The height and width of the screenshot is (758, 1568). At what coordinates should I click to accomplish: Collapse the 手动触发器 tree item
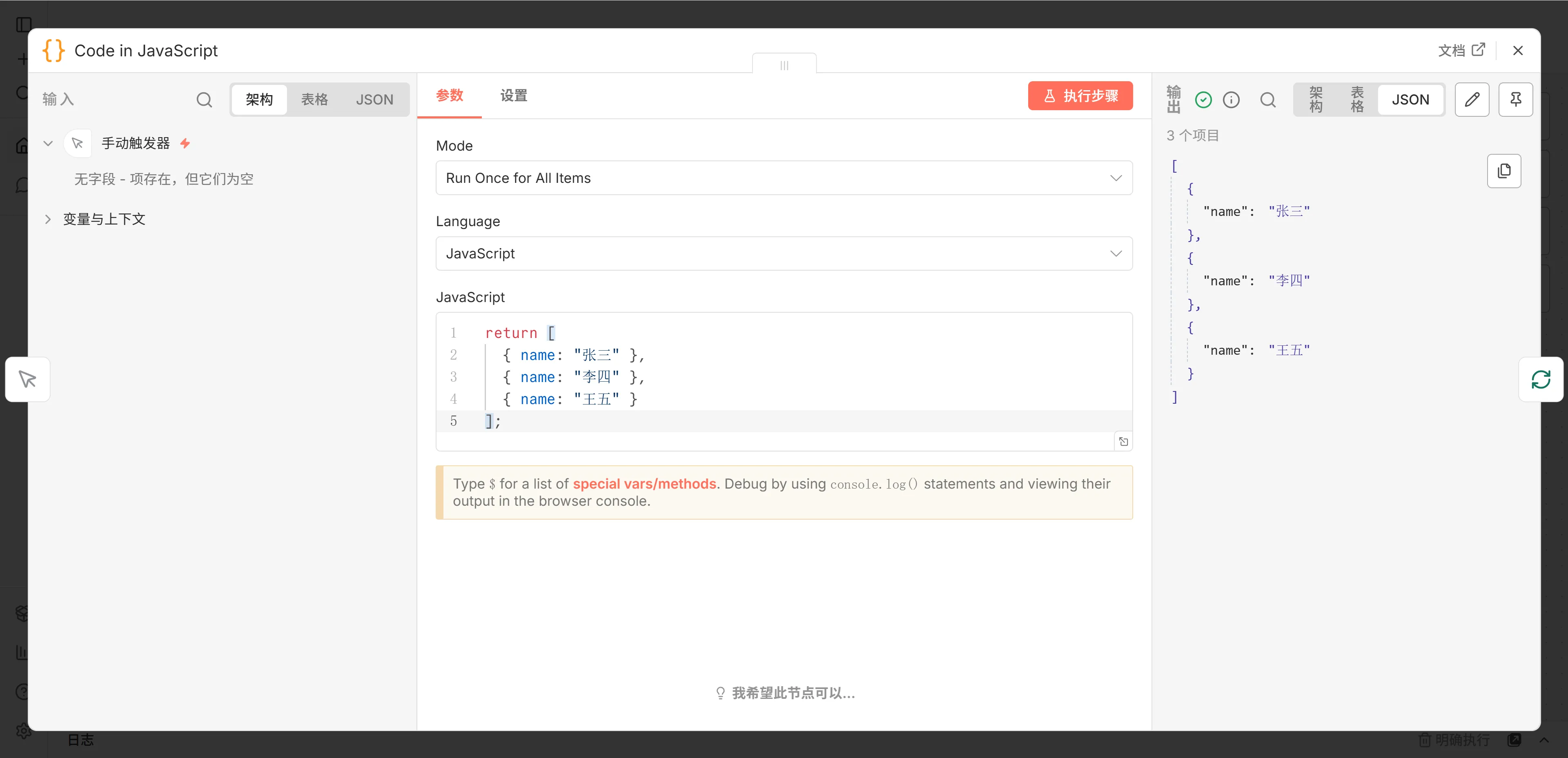coord(48,144)
